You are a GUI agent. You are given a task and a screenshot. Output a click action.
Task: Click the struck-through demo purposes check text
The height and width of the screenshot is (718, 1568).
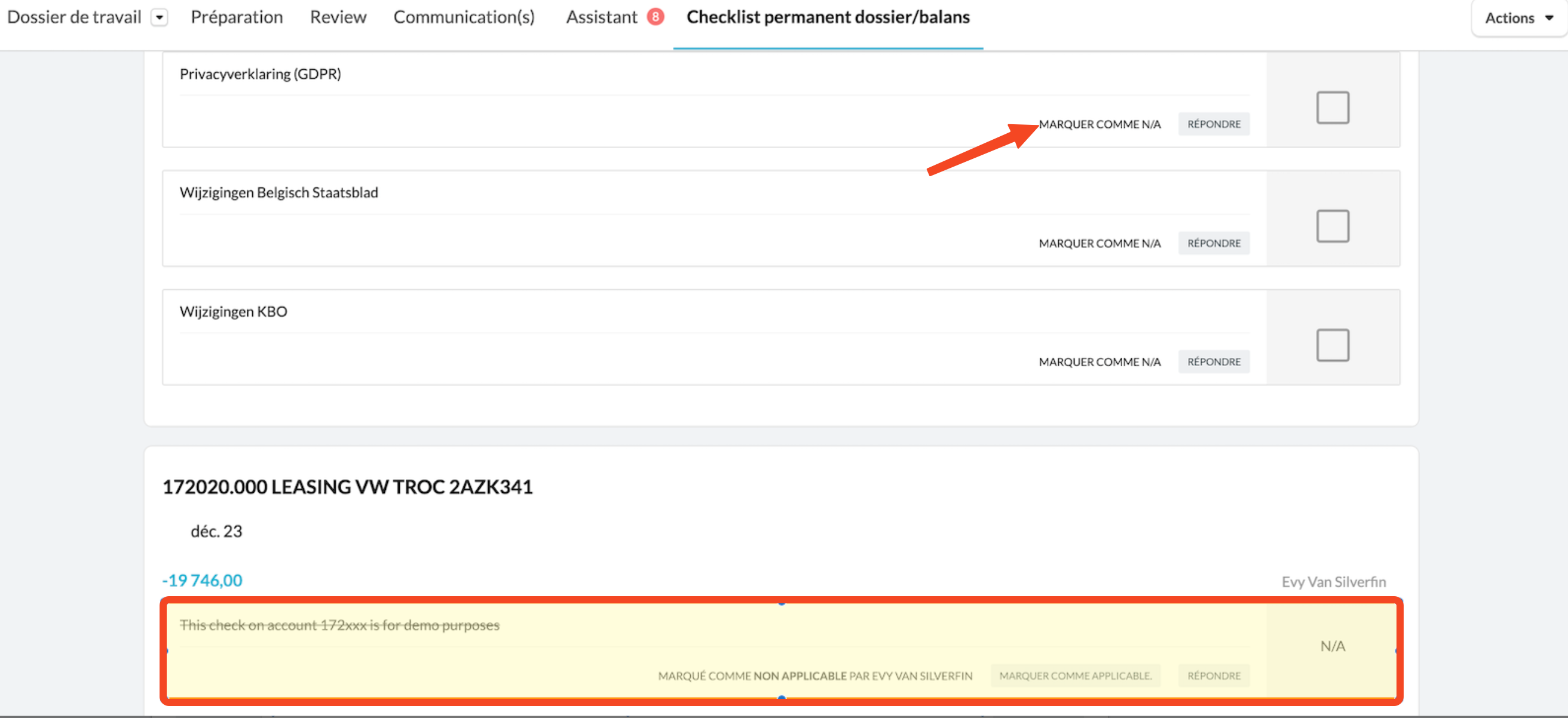[339, 625]
